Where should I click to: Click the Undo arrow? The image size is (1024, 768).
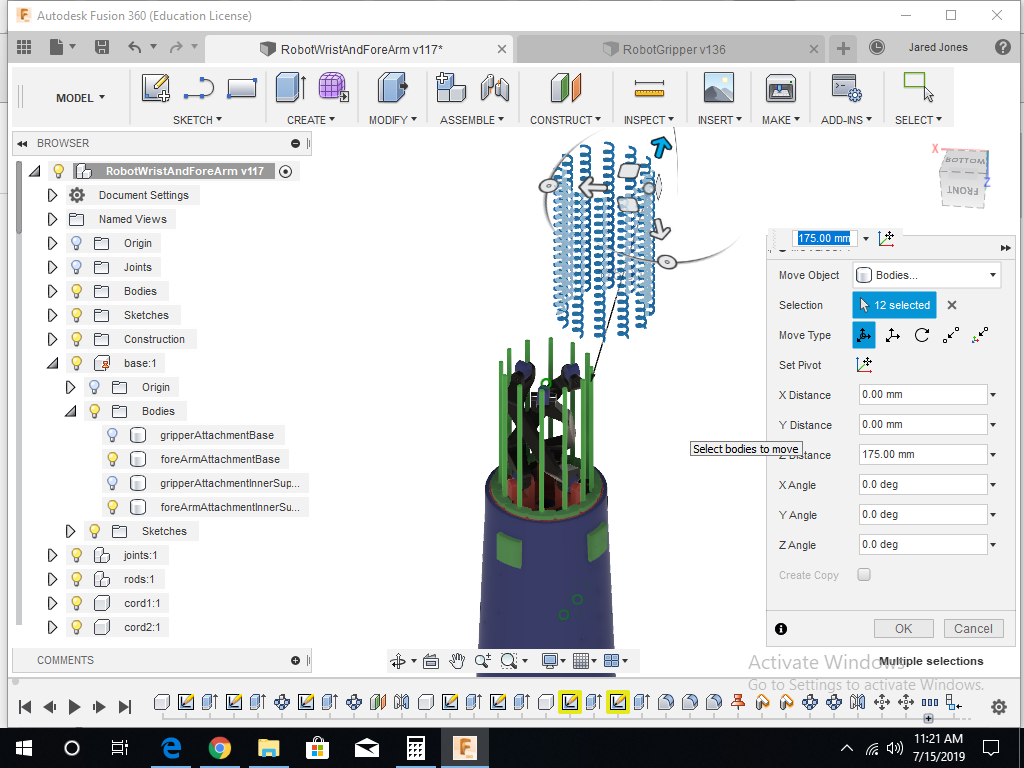point(135,47)
